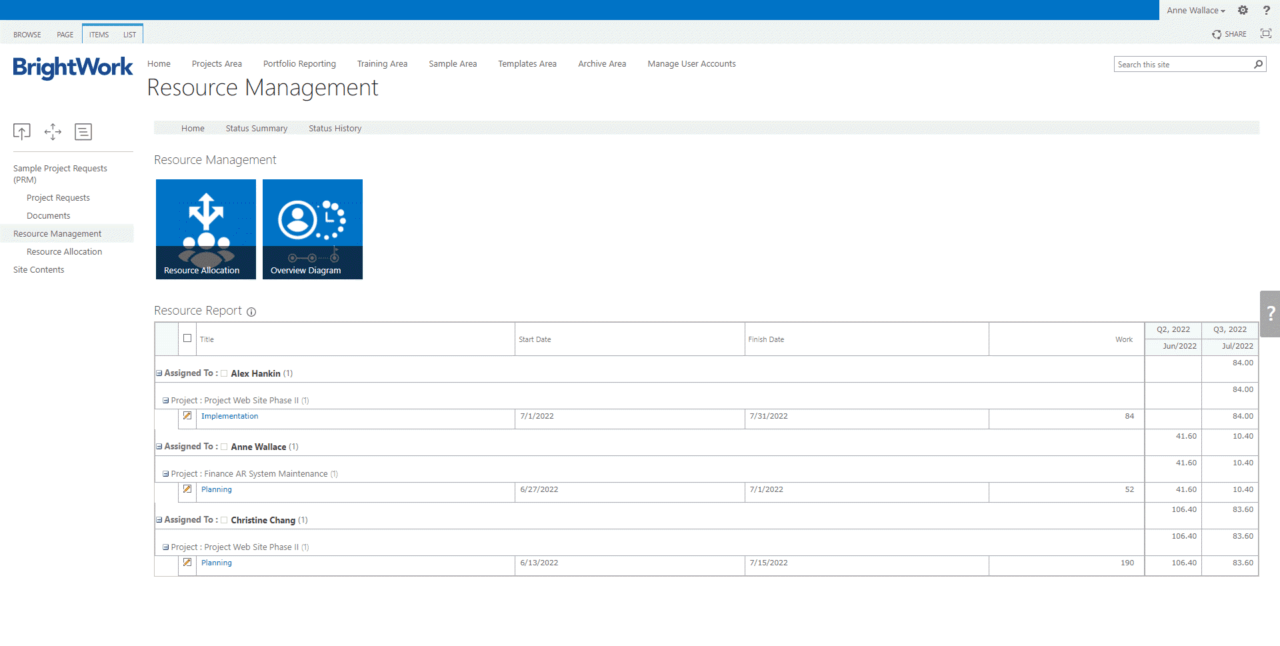Open the Anne Wallace account dropdown
Screen dimensions: 1280x646
point(1197,10)
